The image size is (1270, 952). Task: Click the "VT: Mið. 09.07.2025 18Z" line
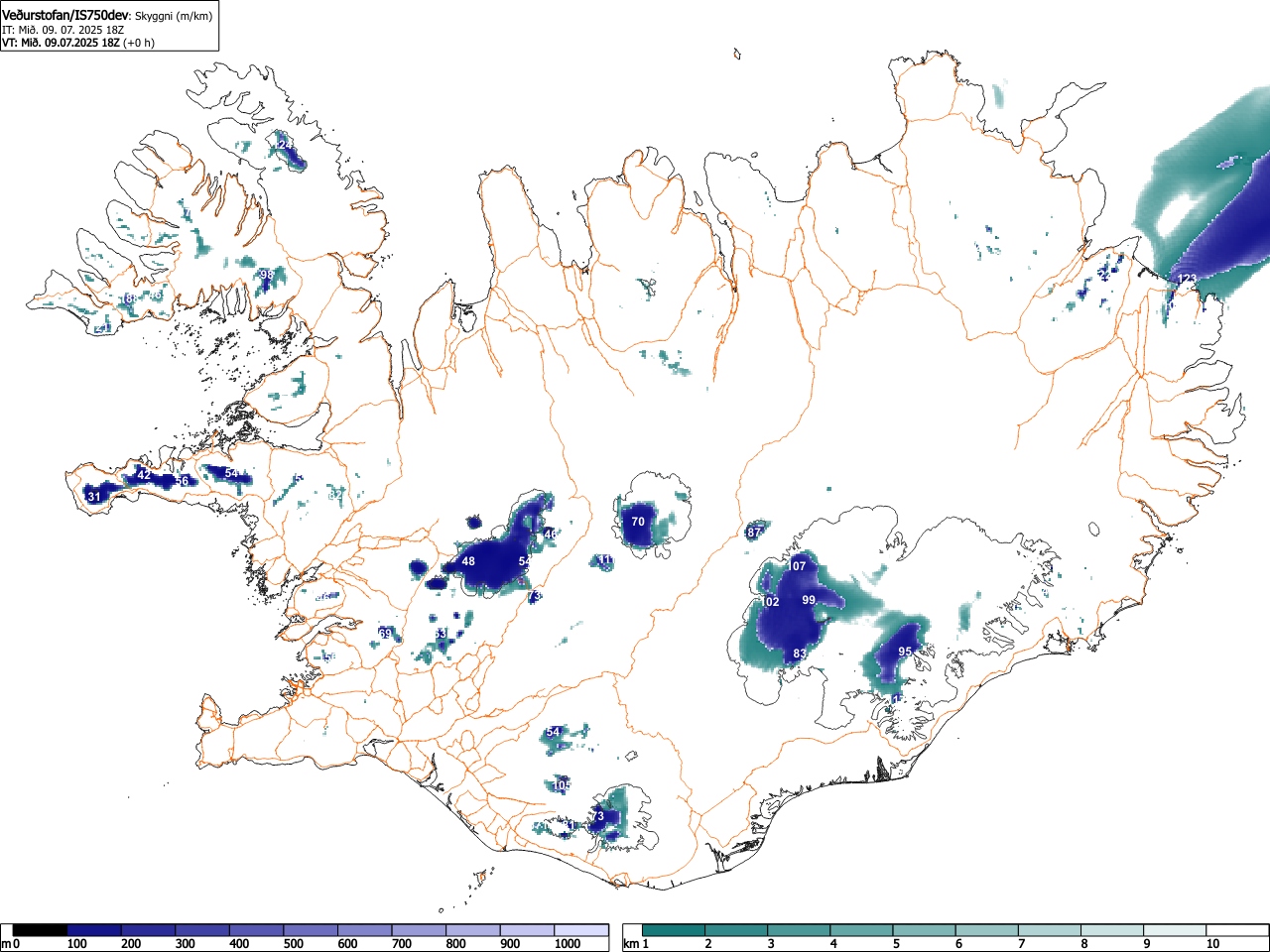point(61,43)
